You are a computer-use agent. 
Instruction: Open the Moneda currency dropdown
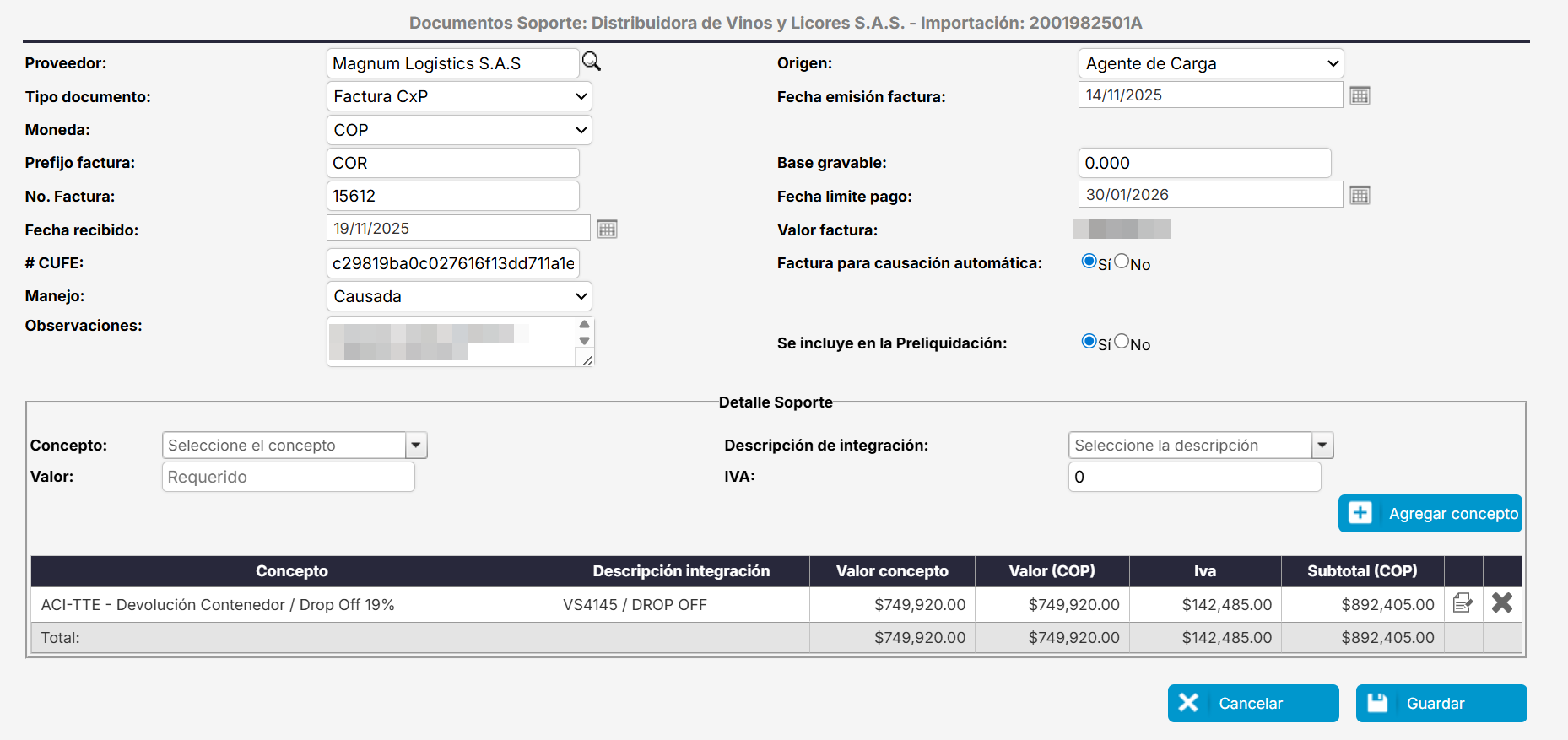(x=458, y=130)
